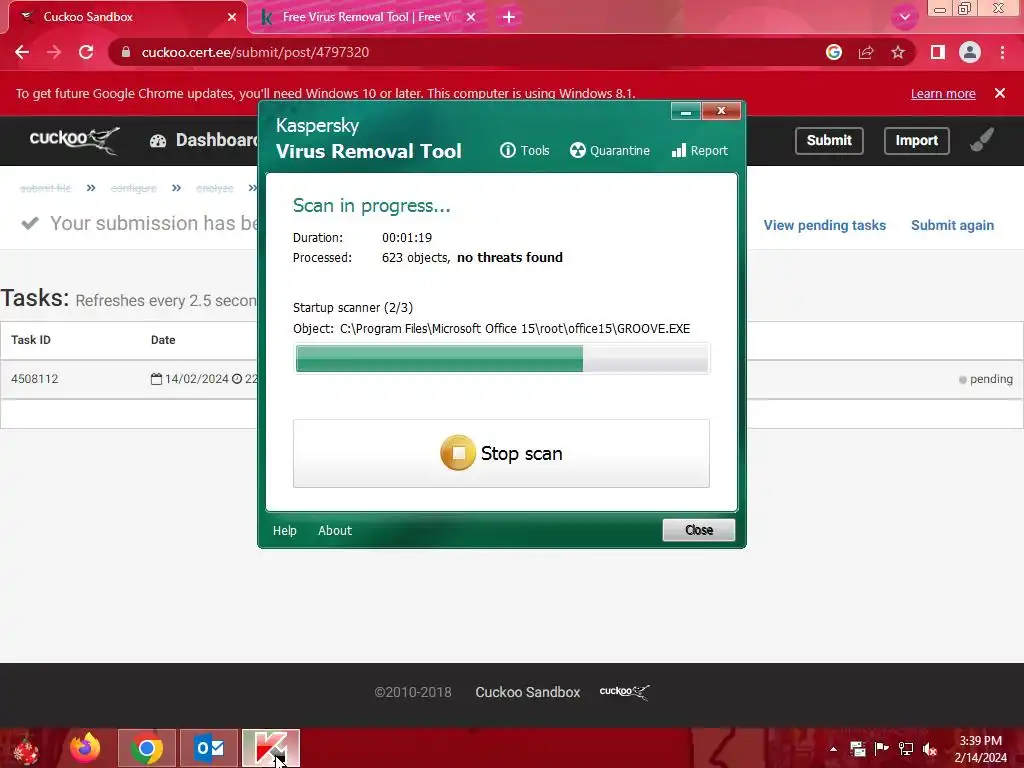Maximize Chrome window button
This screenshot has width=1024, height=768.
965,8
